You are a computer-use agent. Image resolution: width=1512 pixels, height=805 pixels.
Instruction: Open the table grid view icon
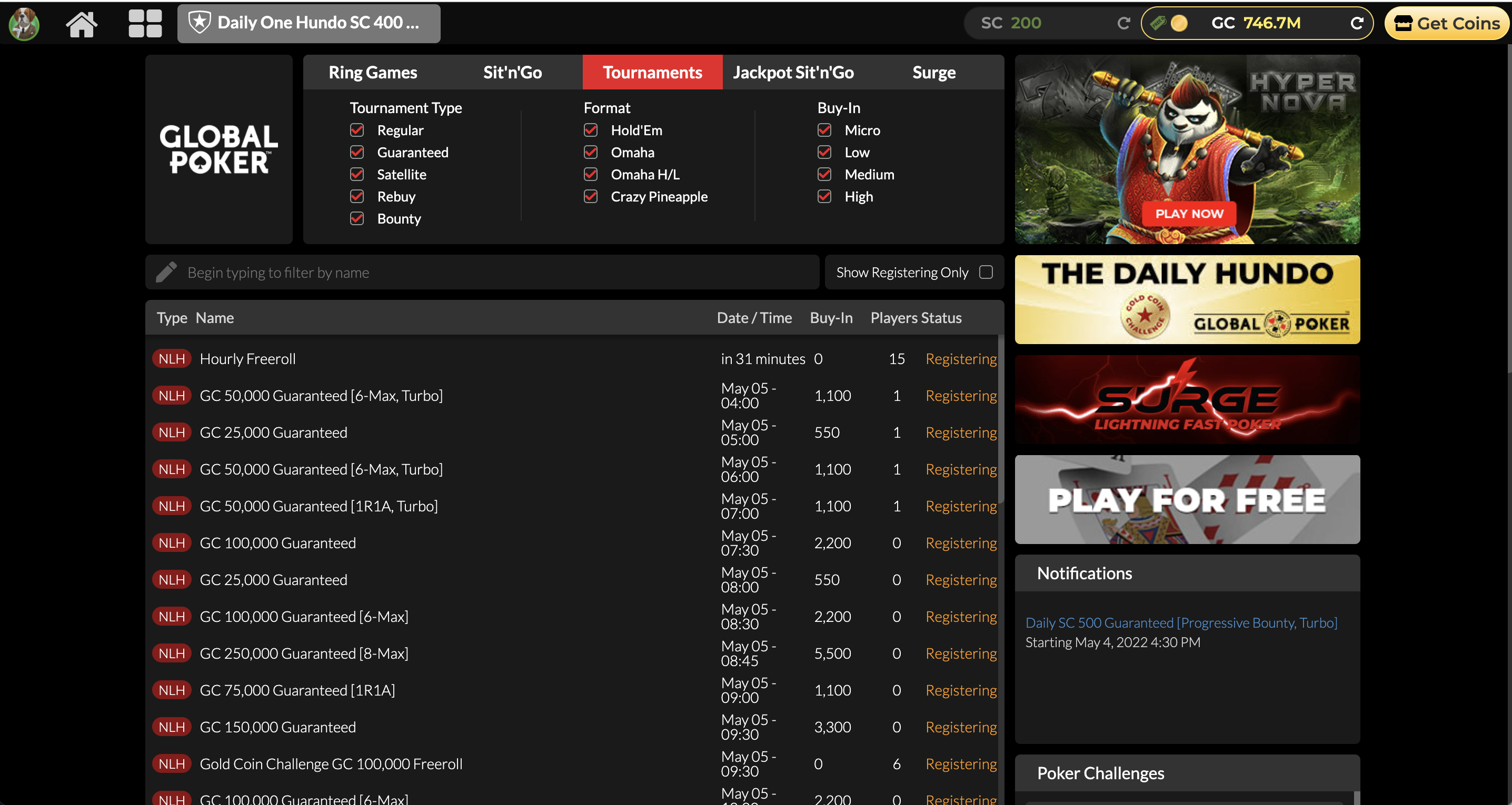click(x=145, y=24)
